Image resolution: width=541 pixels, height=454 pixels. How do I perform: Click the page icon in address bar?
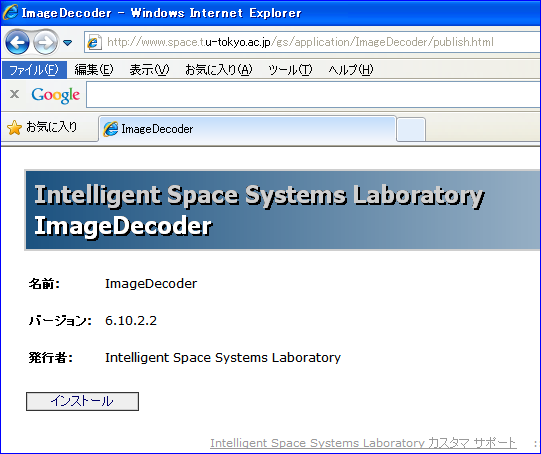(94, 42)
